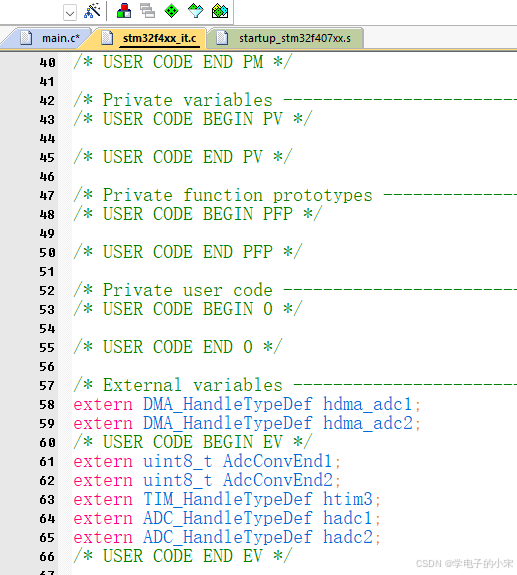Click the line 'extern ADC_HandleTypeDef hadc2;'
This screenshot has width=517, height=575.
point(227,538)
